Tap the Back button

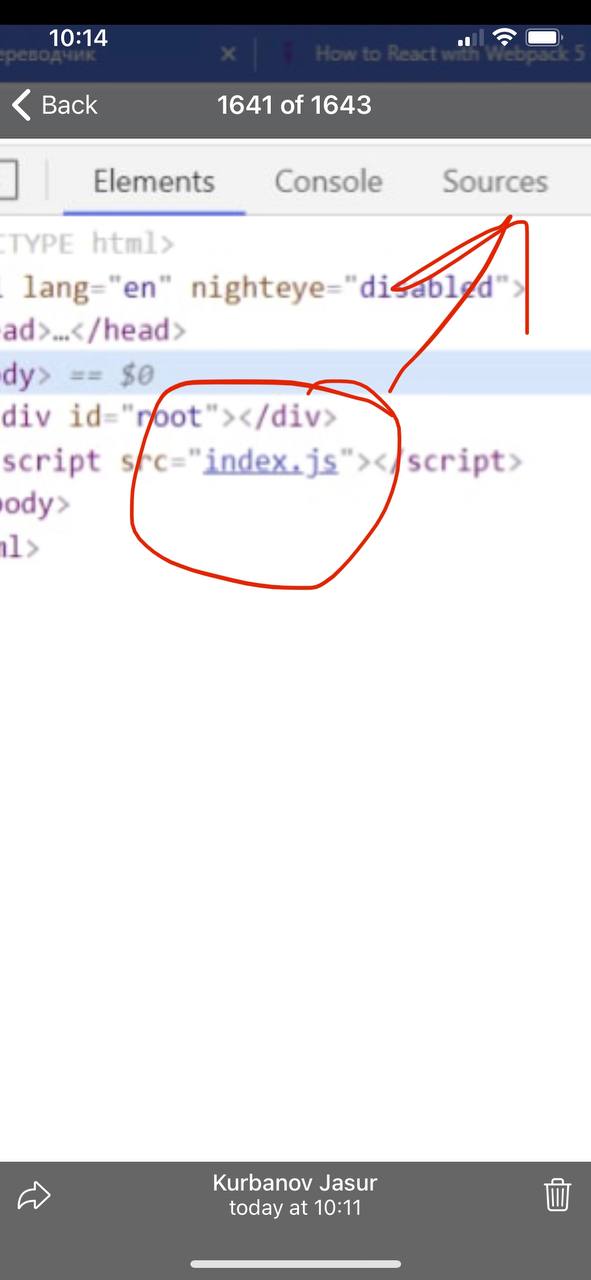(55, 105)
